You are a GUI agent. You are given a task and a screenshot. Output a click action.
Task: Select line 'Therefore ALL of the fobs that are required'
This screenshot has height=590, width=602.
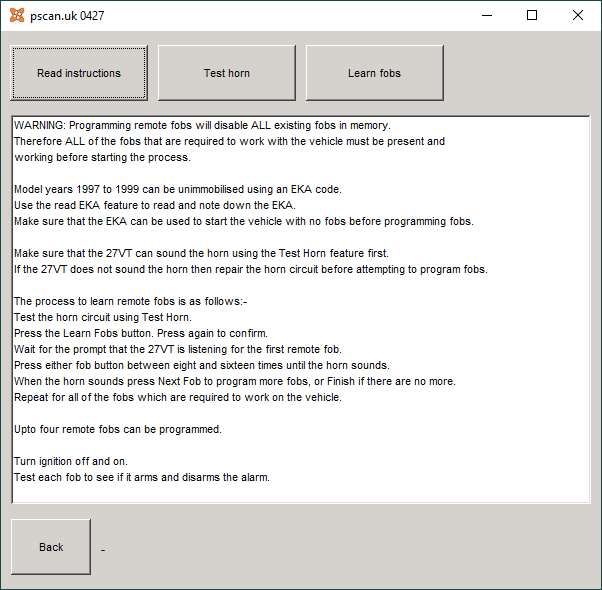pos(230,141)
